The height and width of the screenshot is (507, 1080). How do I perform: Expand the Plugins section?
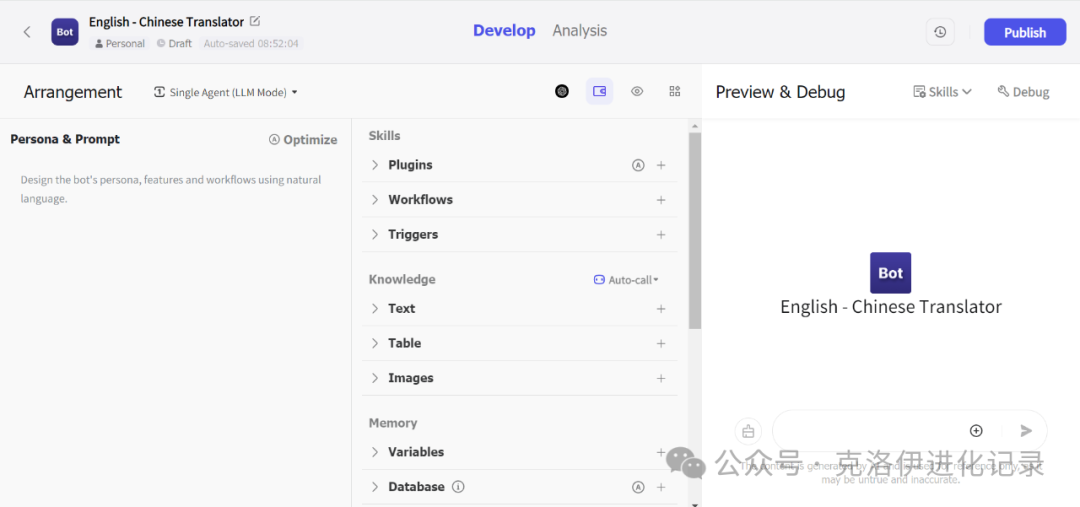(x=375, y=165)
